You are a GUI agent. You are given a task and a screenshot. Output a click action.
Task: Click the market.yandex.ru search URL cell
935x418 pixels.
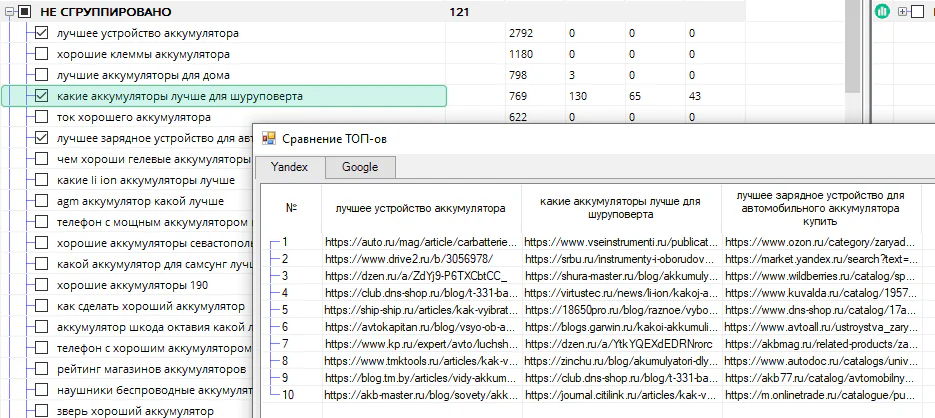[x=821, y=259]
